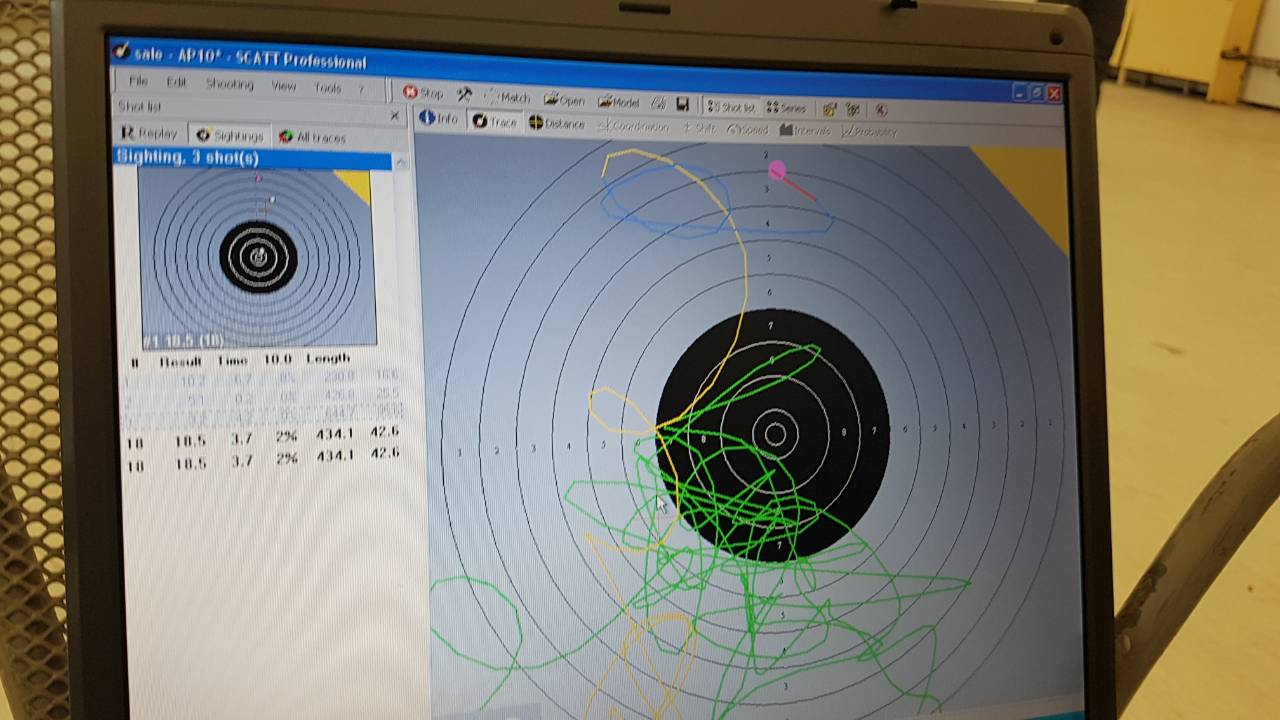Select the Trace view tab
This screenshot has width=1280, height=720.
[495, 121]
